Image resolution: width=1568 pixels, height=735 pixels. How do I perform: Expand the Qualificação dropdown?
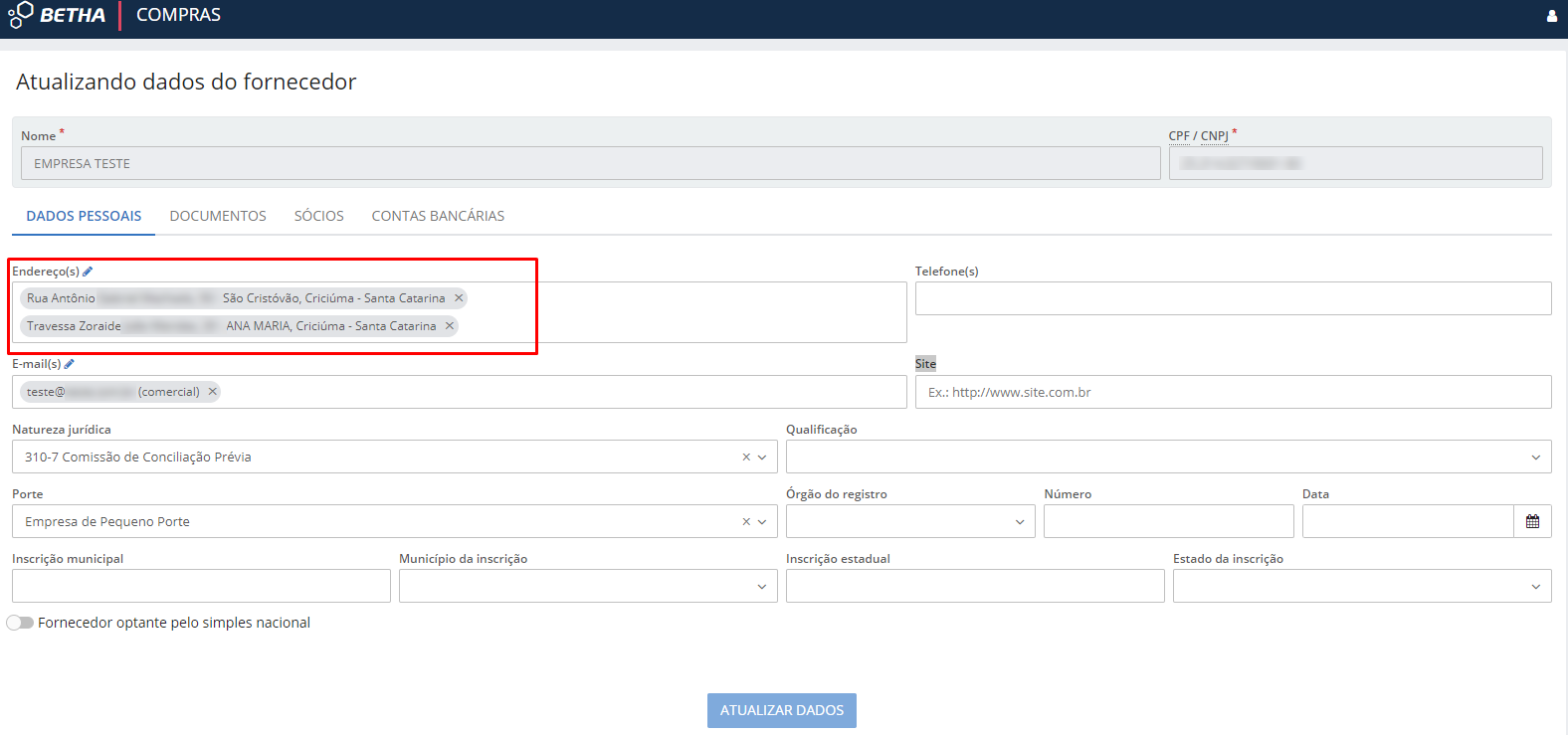click(x=1536, y=458)
